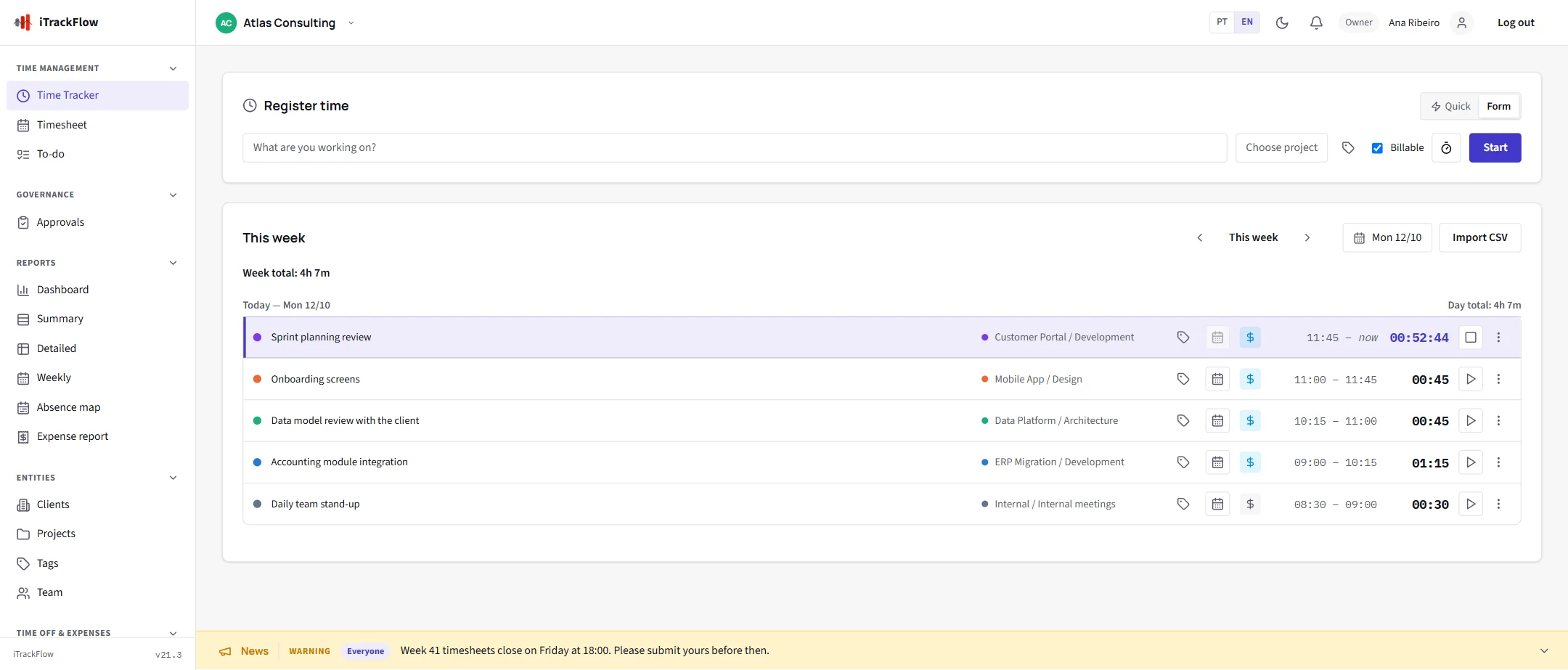
Task: Go to next week arrow
Action: [x=1307, y=237]
